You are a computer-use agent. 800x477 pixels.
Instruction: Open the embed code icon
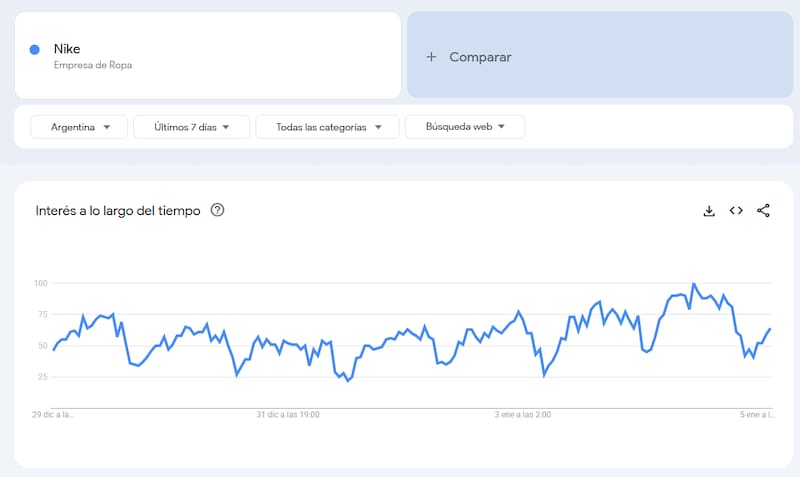736,210
